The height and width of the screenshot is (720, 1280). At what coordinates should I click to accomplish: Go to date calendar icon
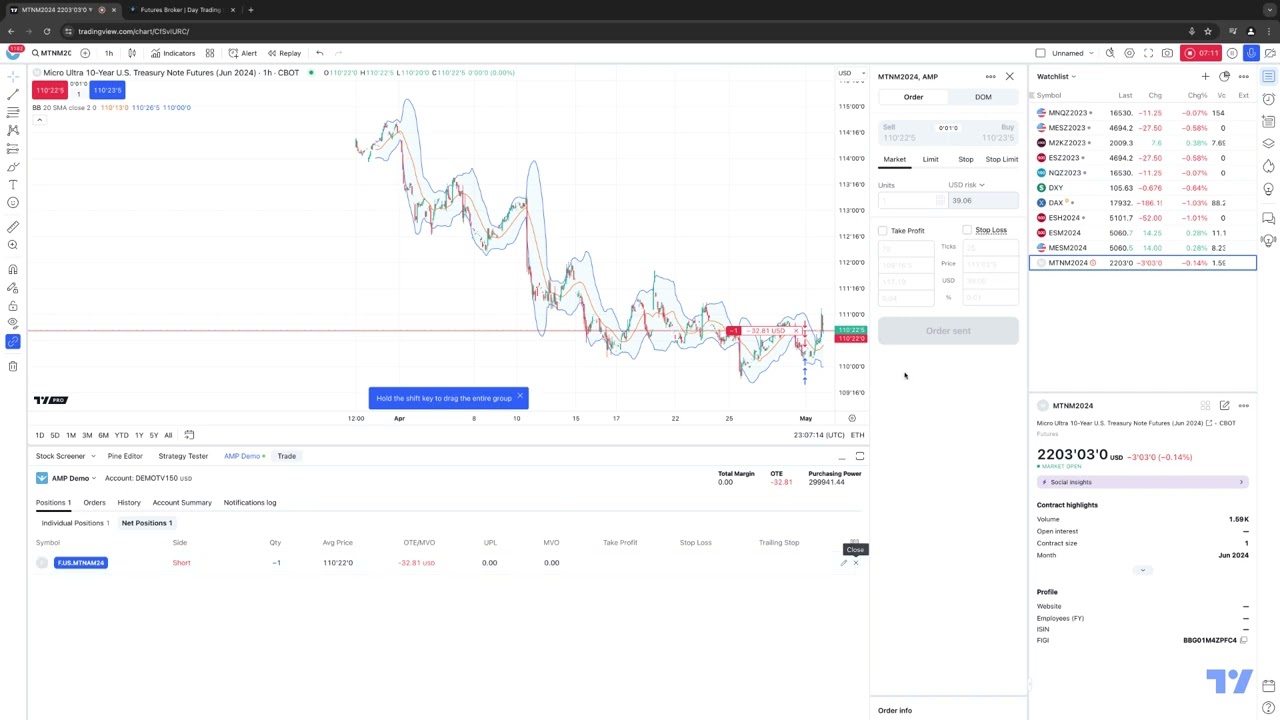click(190, 435)
